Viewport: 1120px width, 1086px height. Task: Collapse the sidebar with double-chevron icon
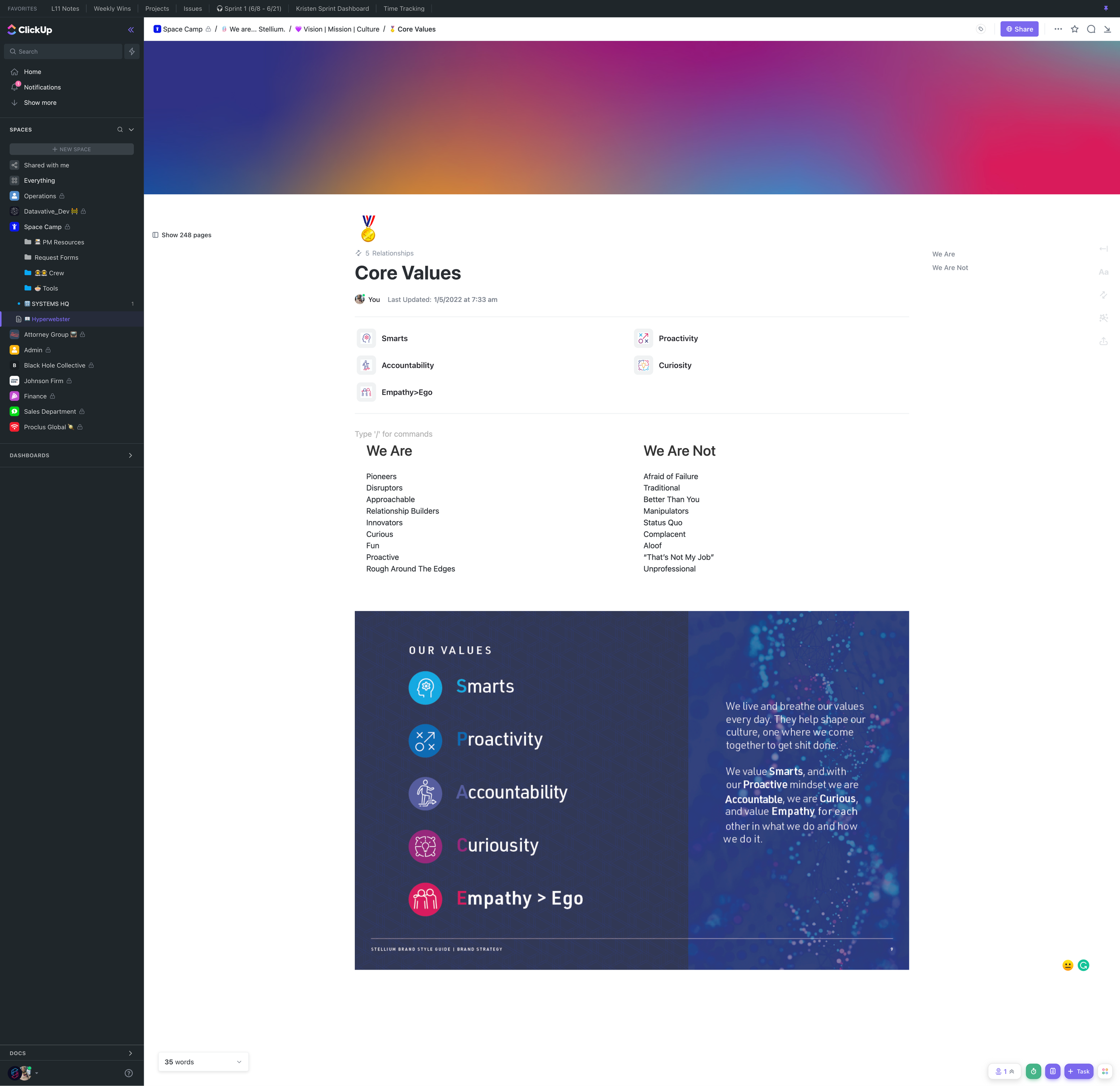point(131,30)
